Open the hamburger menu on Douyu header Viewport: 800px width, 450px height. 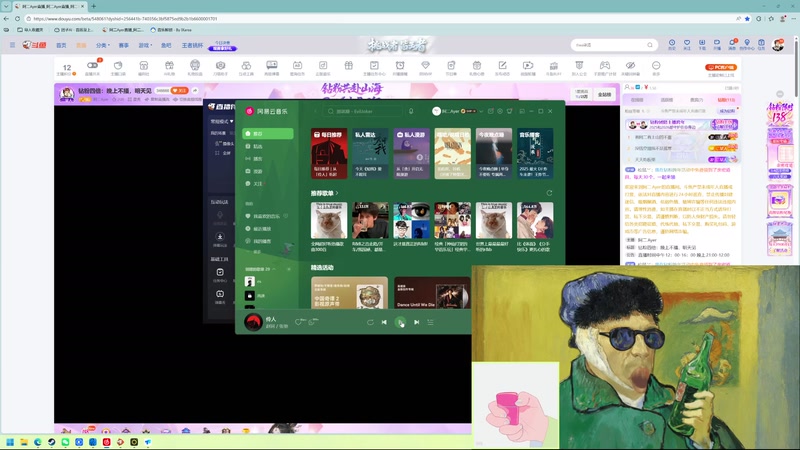[12, 45]
